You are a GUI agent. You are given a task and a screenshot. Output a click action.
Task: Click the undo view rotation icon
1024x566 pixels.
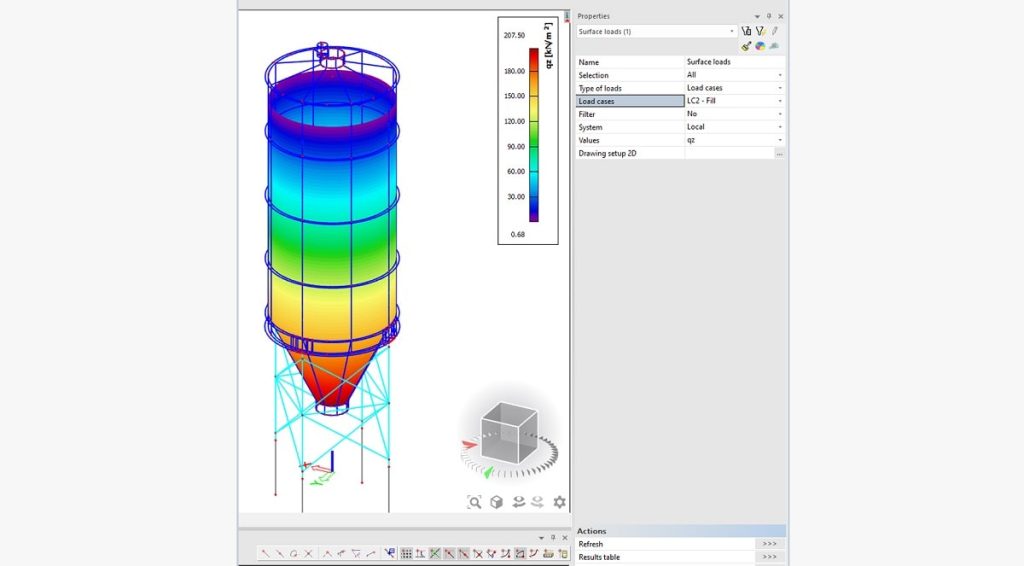[519, 502]
